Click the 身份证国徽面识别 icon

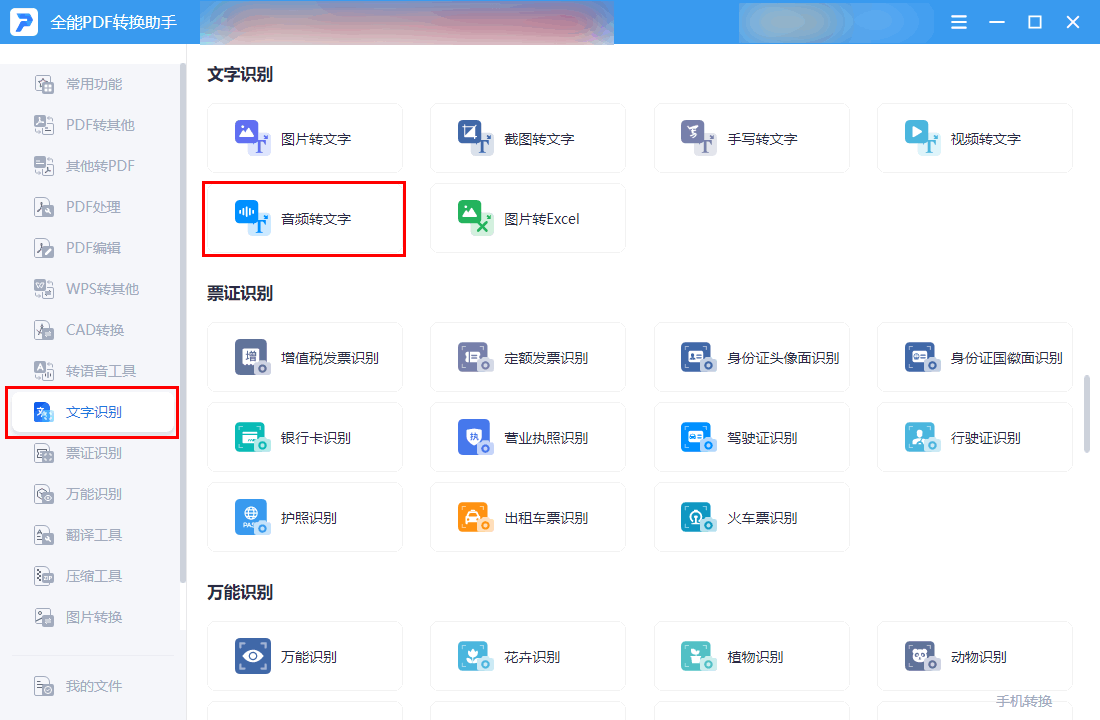tap(923, 357)
